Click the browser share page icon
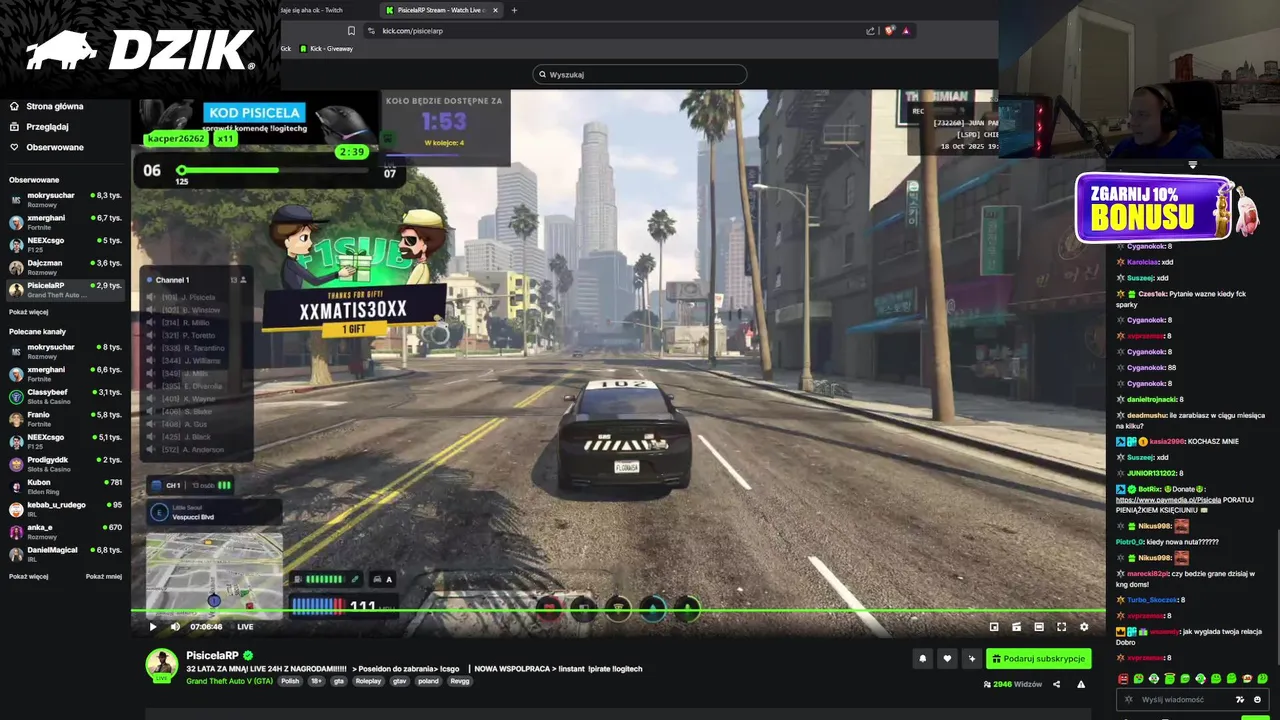This screenshot has width=1280, height=720. (x=871, y=31)
